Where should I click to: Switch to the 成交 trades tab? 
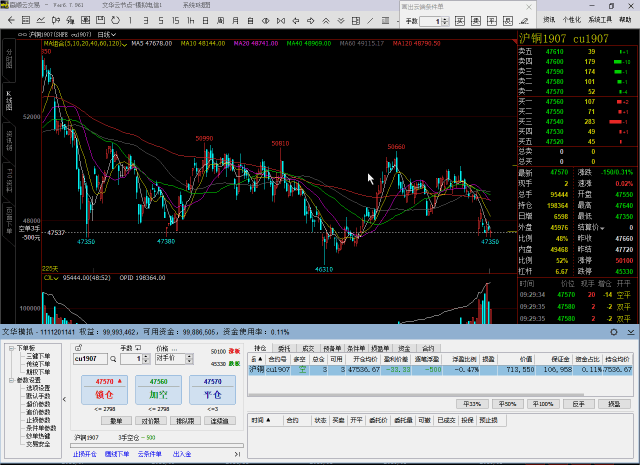(308, 349)
